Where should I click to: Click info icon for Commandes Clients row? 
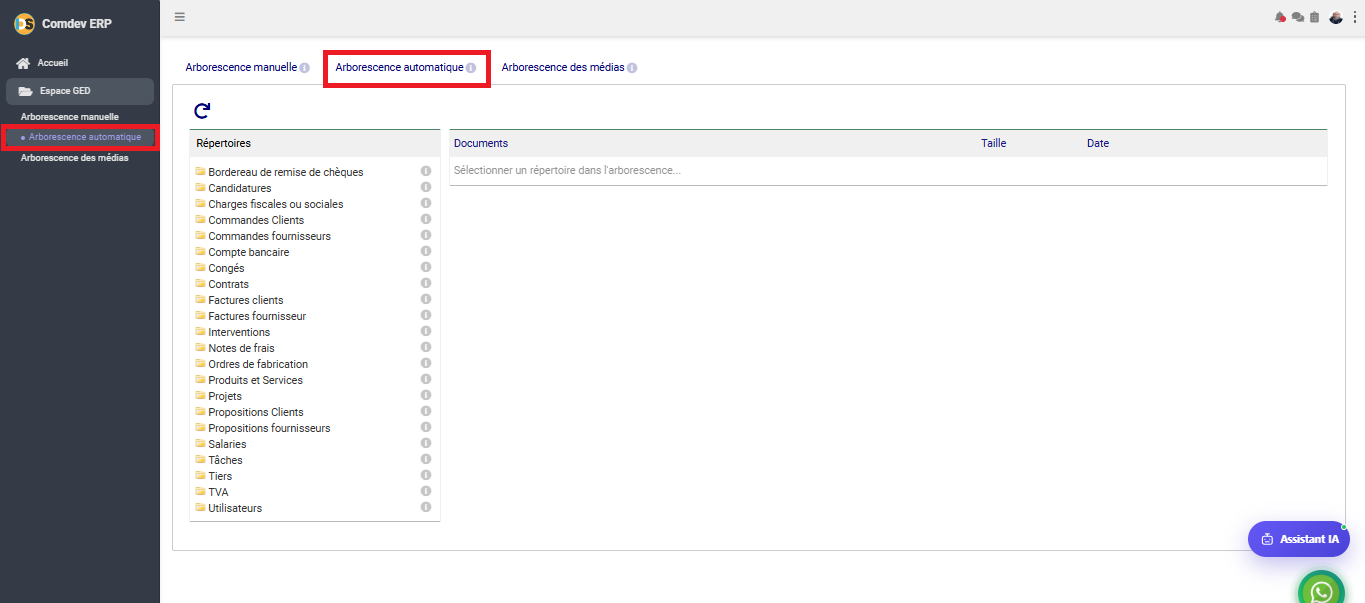tap(426, 219)
